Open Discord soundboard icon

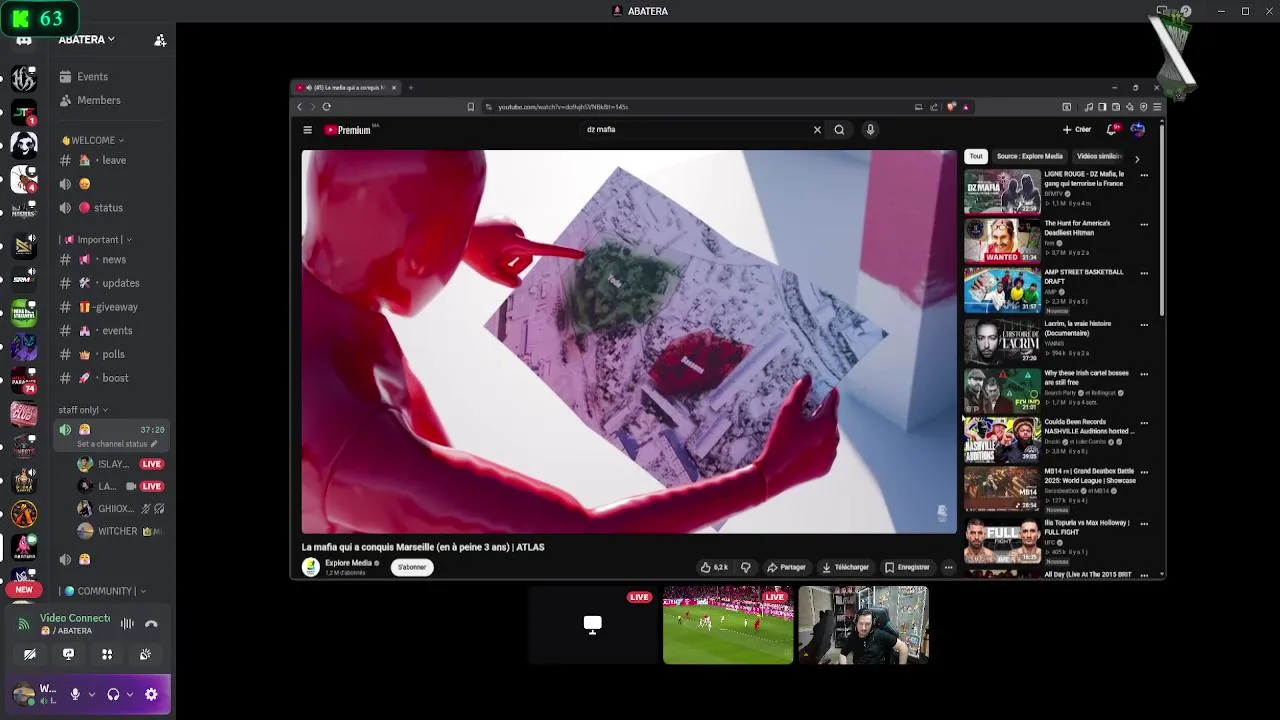(x=145, y=654)
